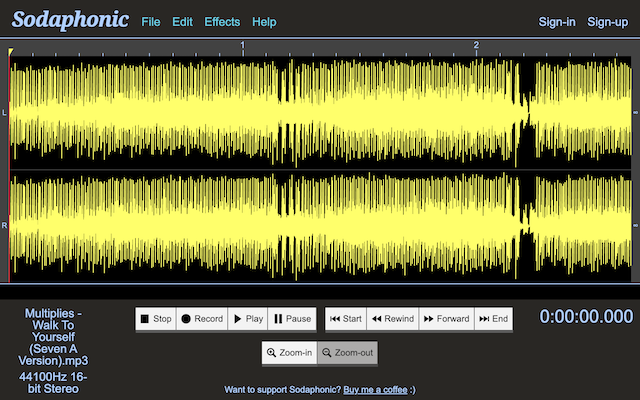Viewport: 640px width, 400px height.
Task: Stop audio playback with Stop button
Action: click(x=156, y=319)
